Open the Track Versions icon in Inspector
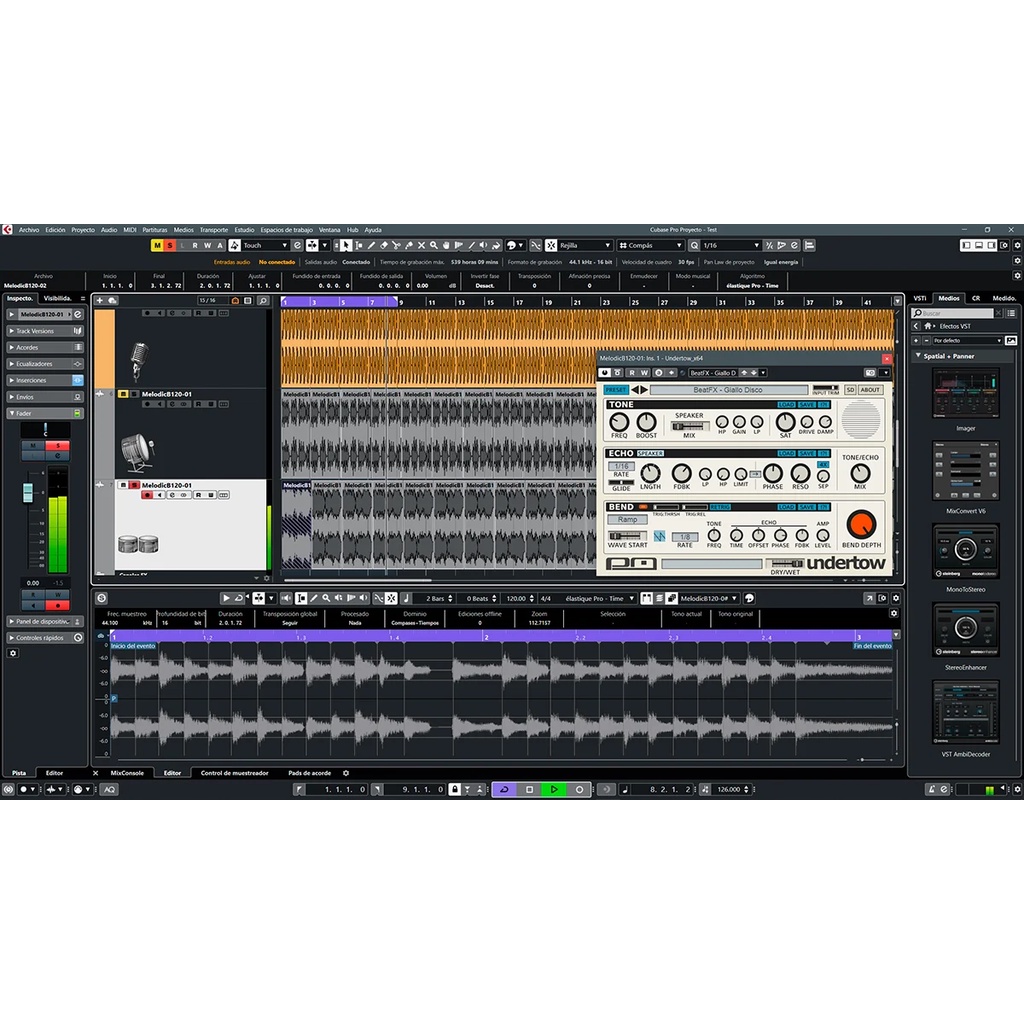 (x=78, y=331)
